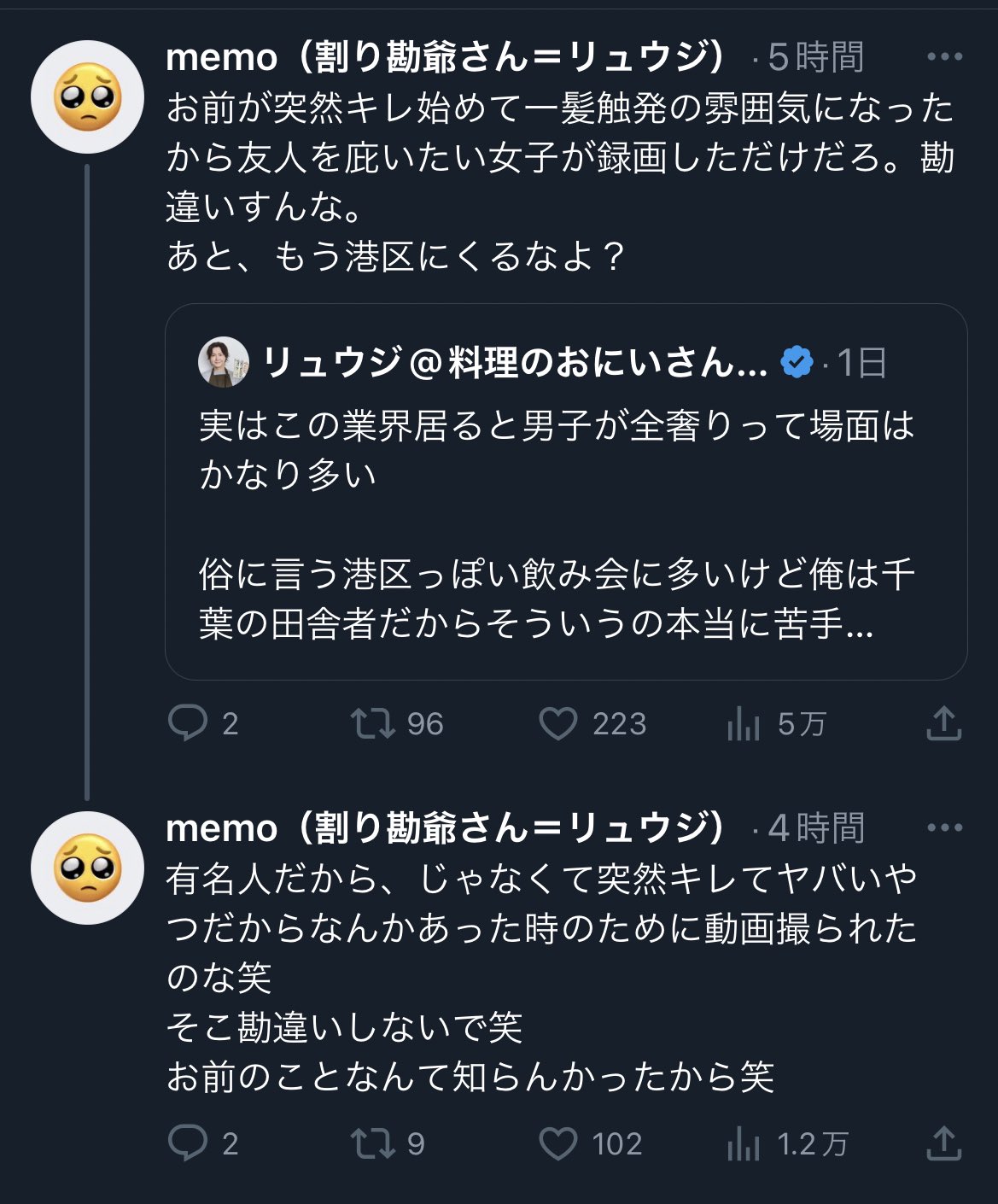The width and height of the screenshot is (998, 1204).
Task: Like the first tweet with 223 likes
Action: point(558,724)
